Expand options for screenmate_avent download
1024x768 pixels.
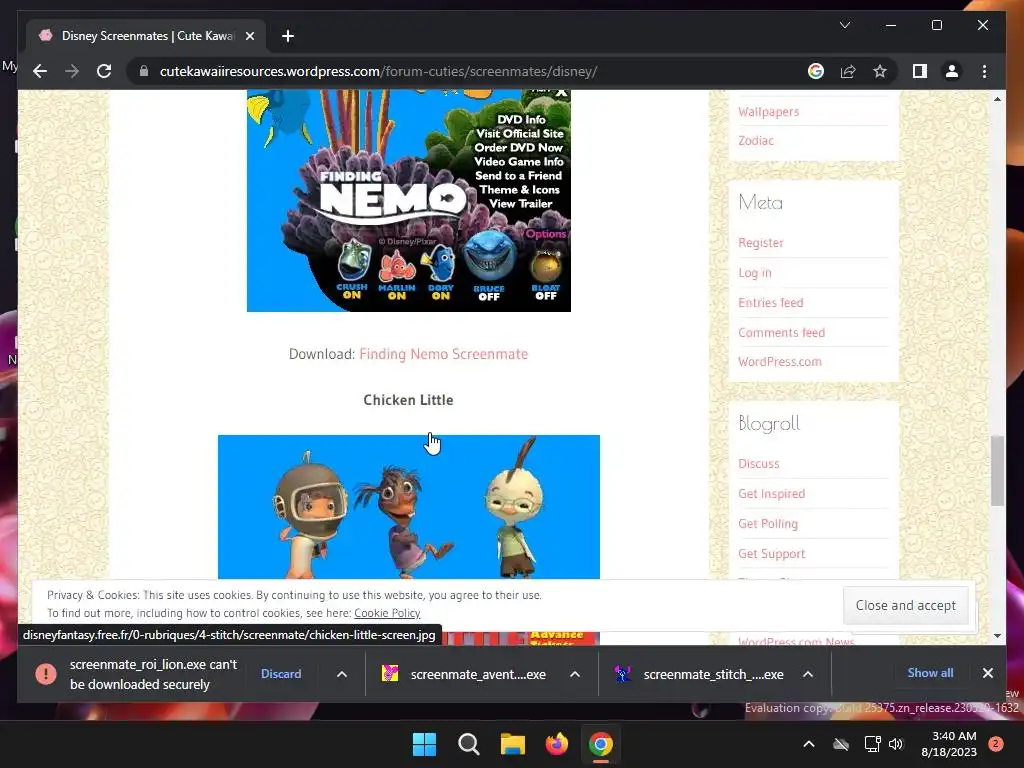click(575, 674)
